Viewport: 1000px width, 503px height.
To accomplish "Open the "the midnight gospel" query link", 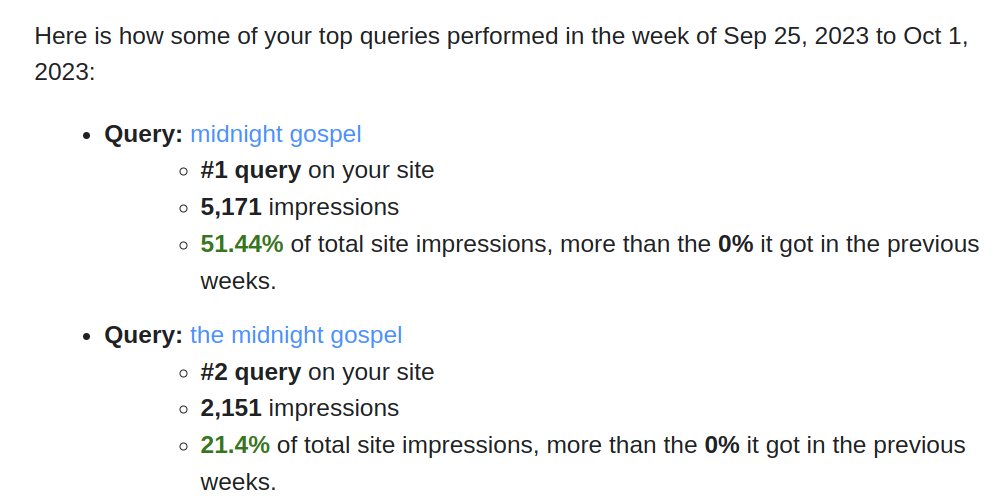I will pos(296,335).
